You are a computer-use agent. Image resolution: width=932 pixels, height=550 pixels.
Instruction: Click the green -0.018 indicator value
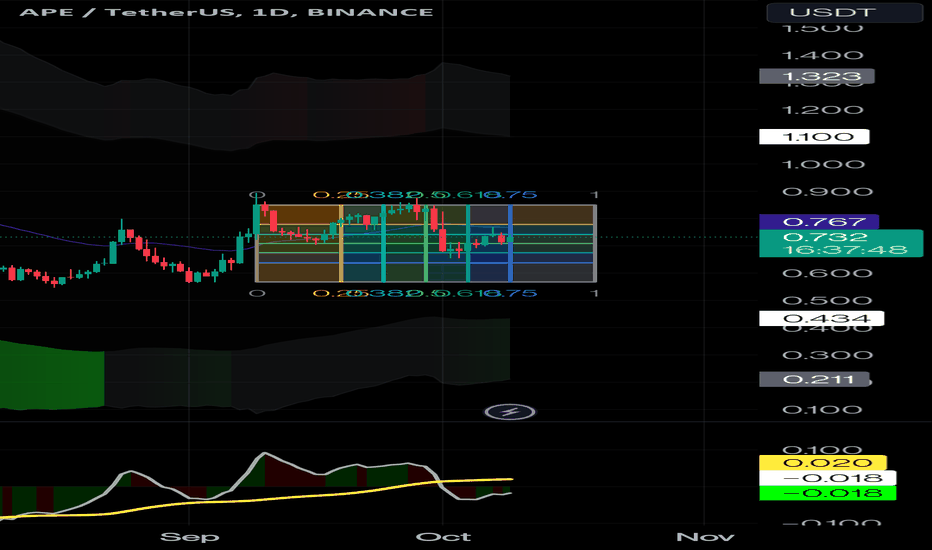tap(827, 493)
